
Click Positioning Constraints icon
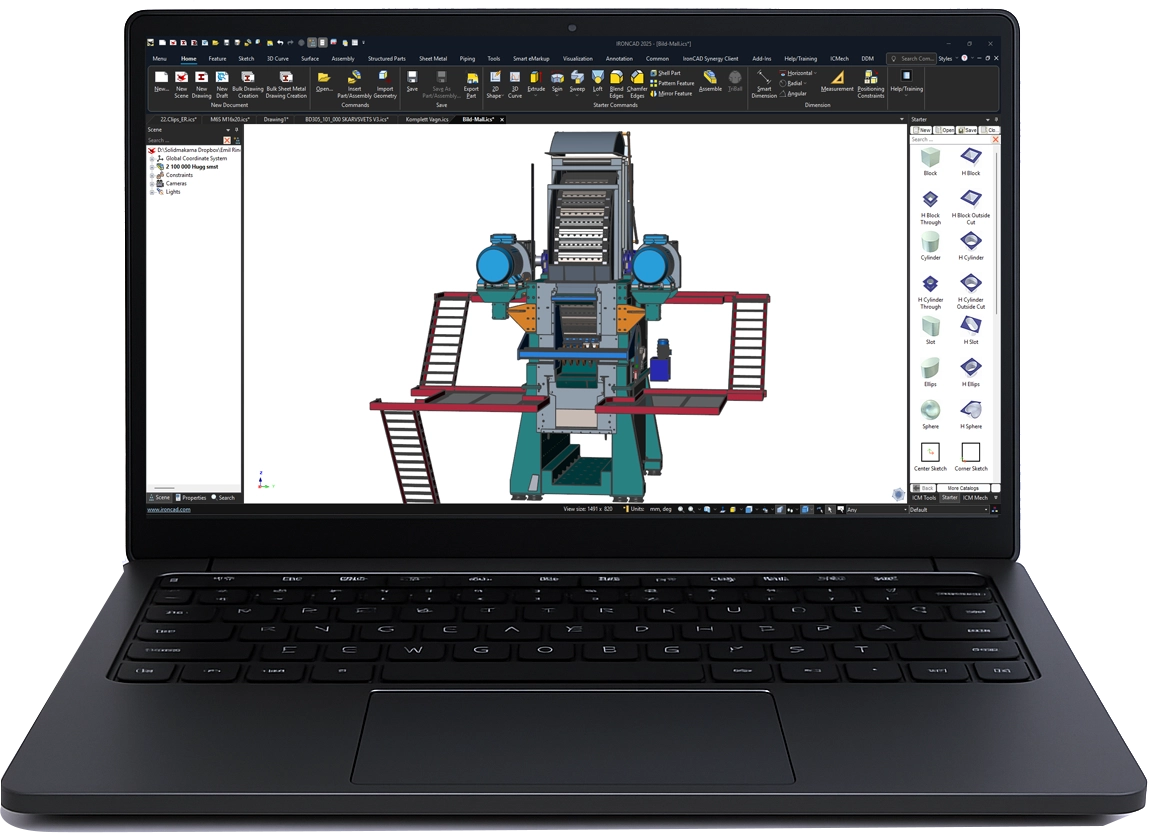coord(871,78)
